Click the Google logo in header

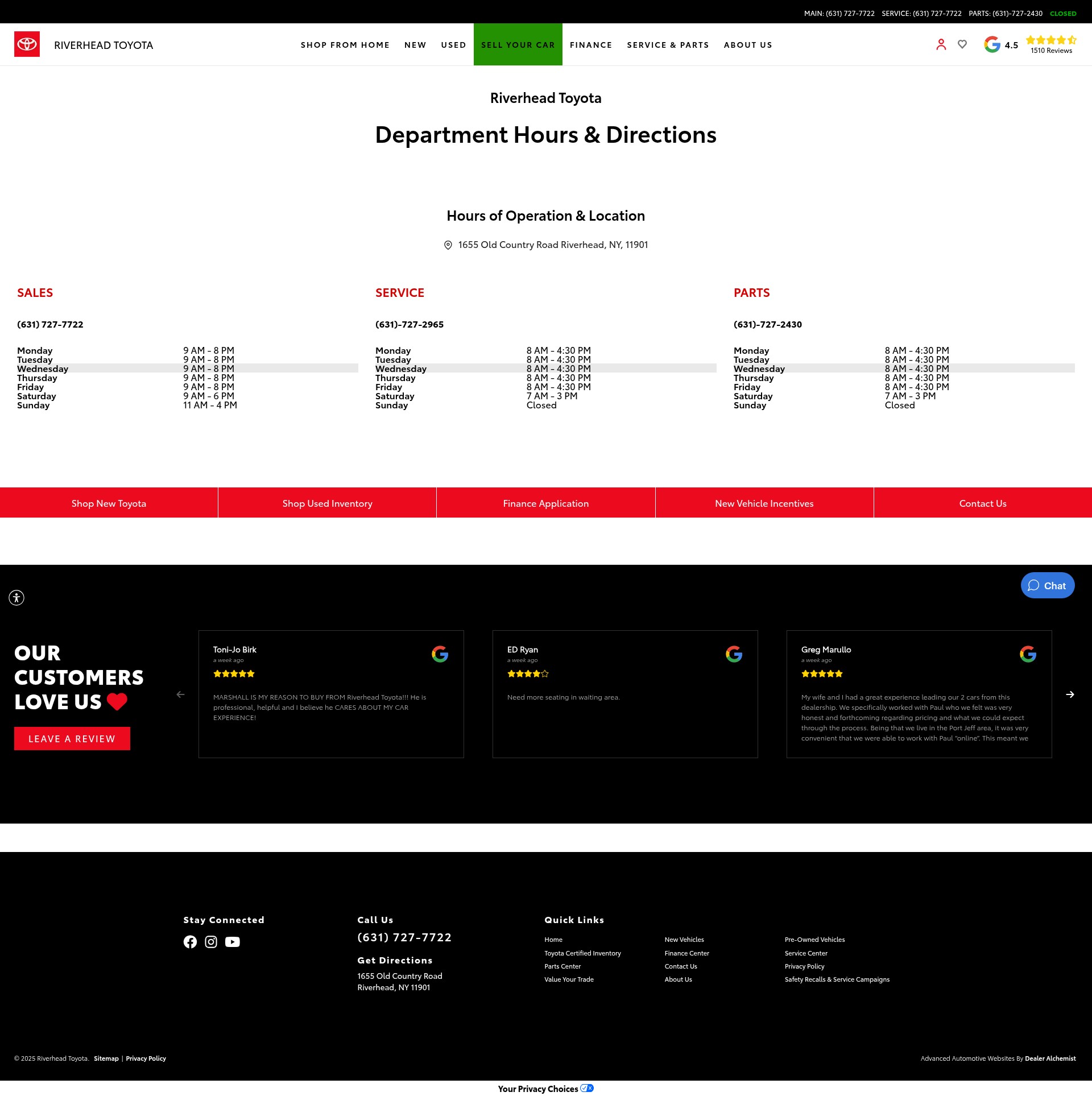[x=992, y=44]
